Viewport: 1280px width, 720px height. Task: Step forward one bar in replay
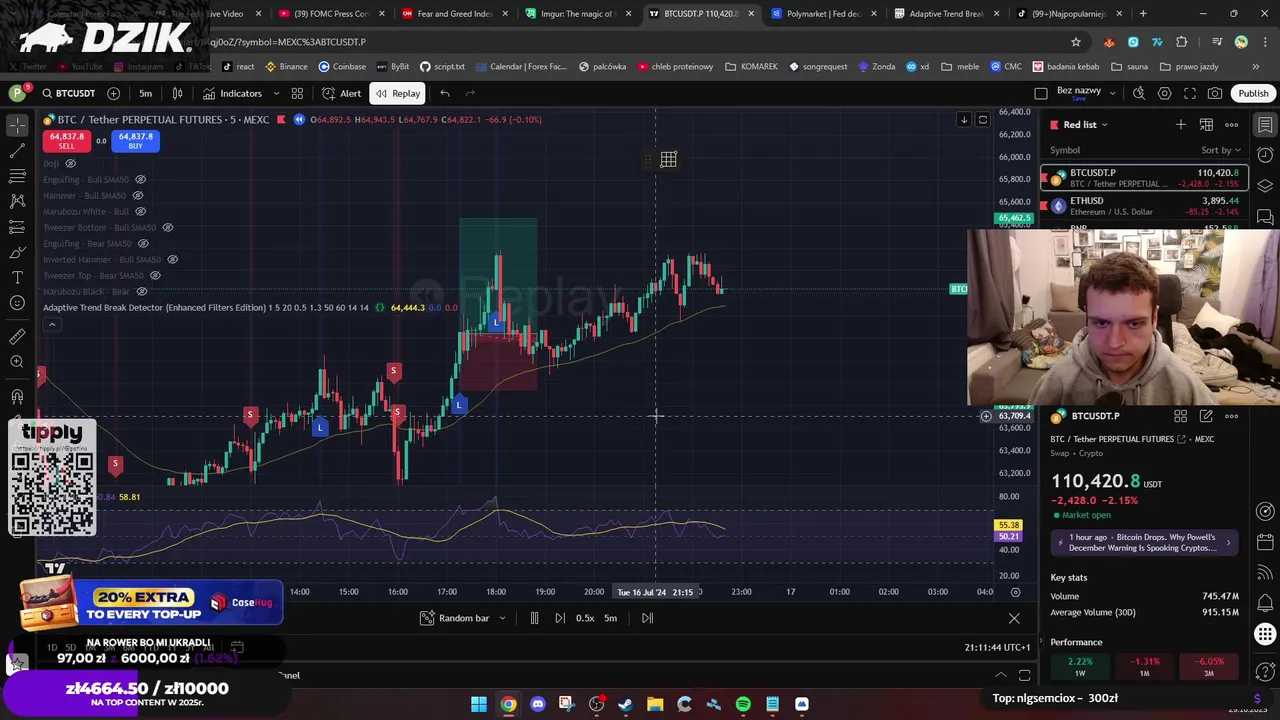pyautogui.click(x=559, y=618)
